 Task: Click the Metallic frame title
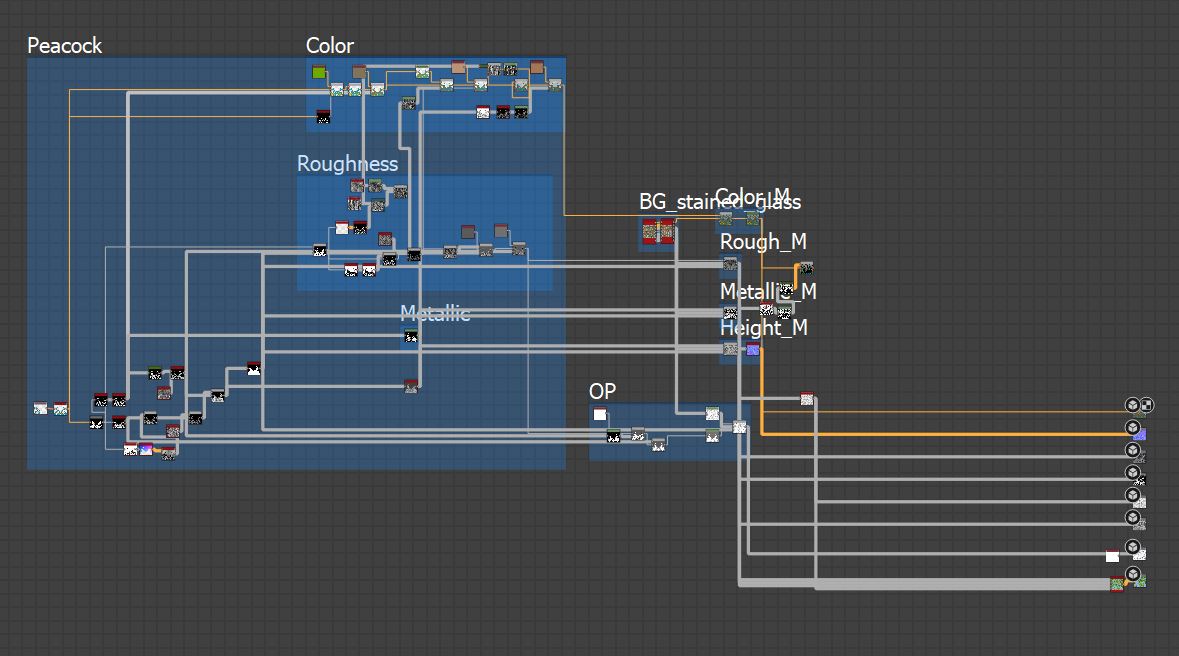[435, 314]
